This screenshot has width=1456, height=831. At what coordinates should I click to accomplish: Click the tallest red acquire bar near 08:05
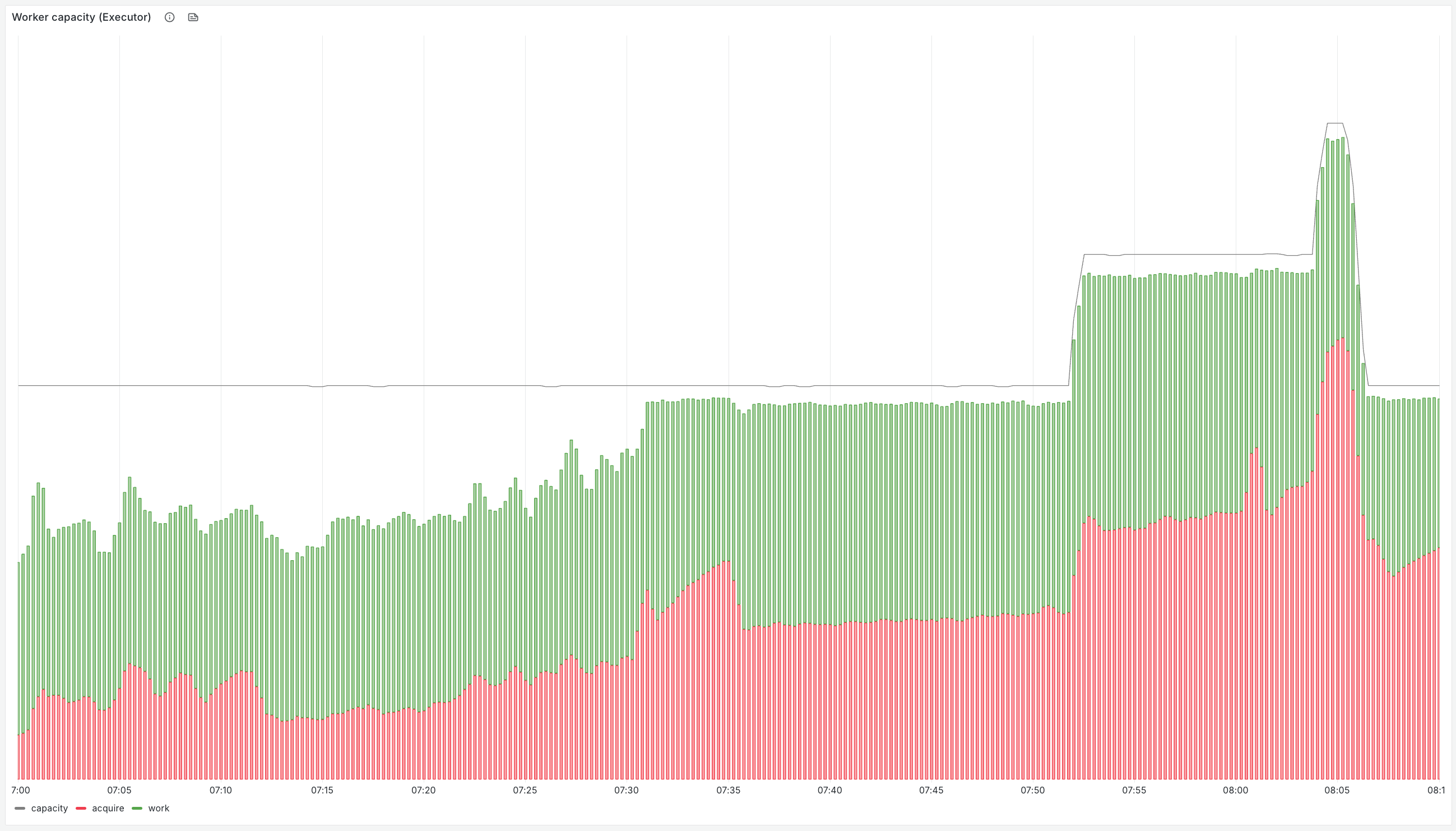click(1343, 514)
